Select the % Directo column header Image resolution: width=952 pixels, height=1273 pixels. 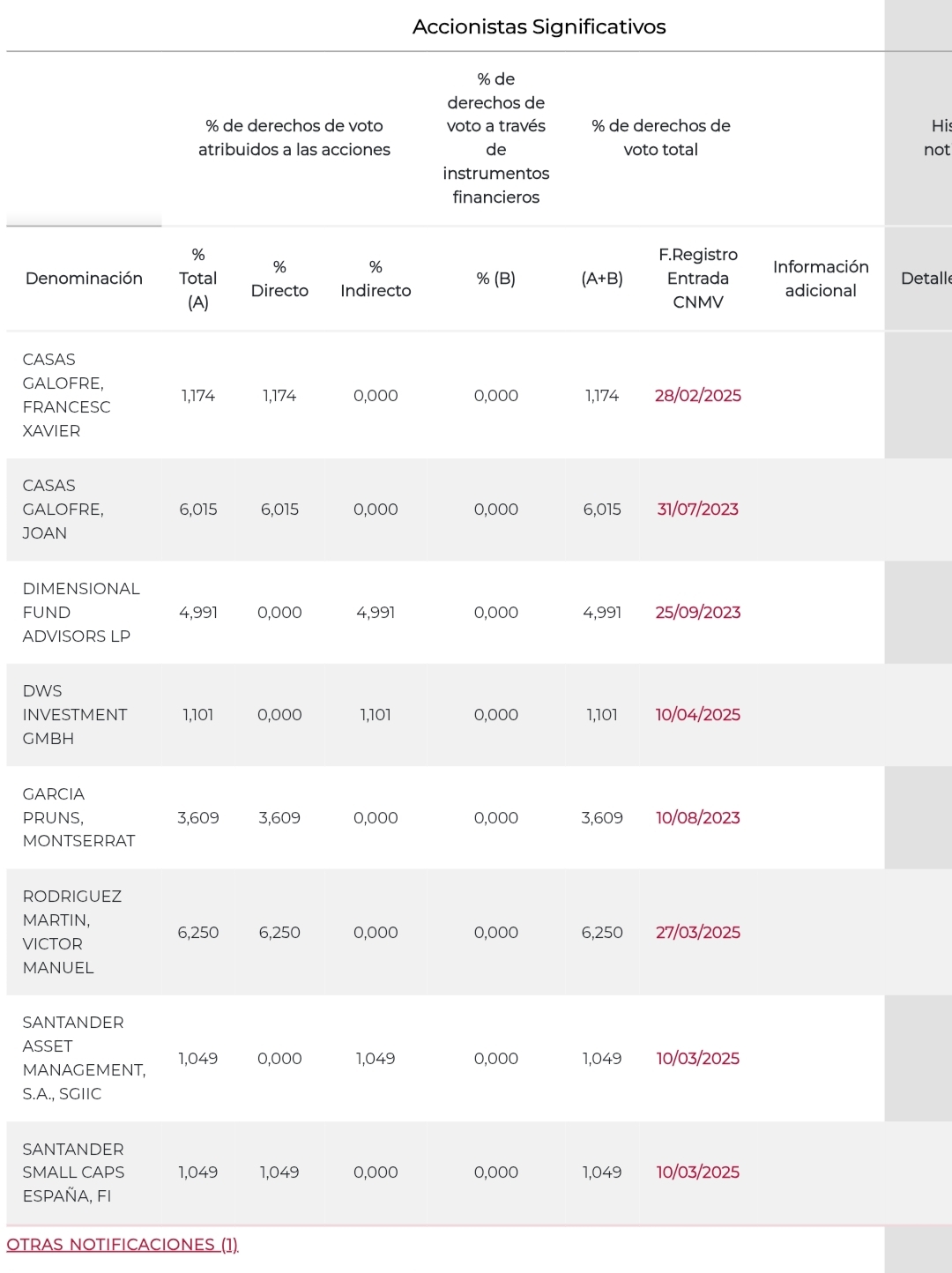[x=279, y=279]
